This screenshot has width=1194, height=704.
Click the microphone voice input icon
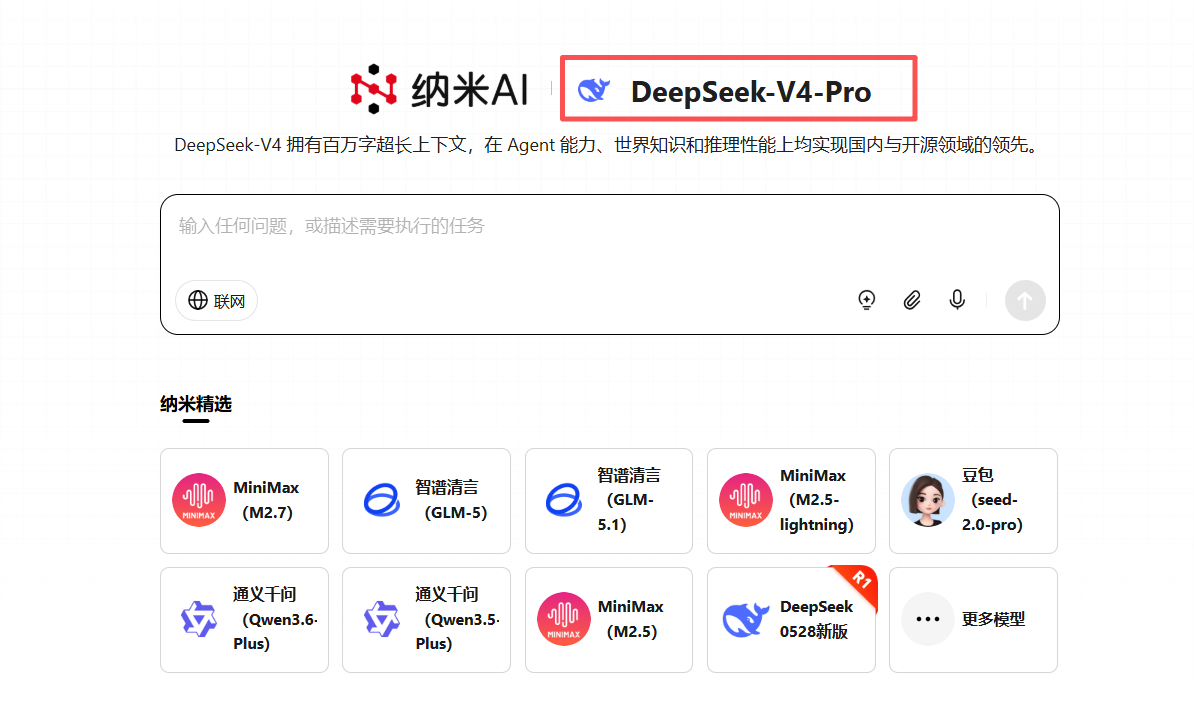[x=957, y=300]
